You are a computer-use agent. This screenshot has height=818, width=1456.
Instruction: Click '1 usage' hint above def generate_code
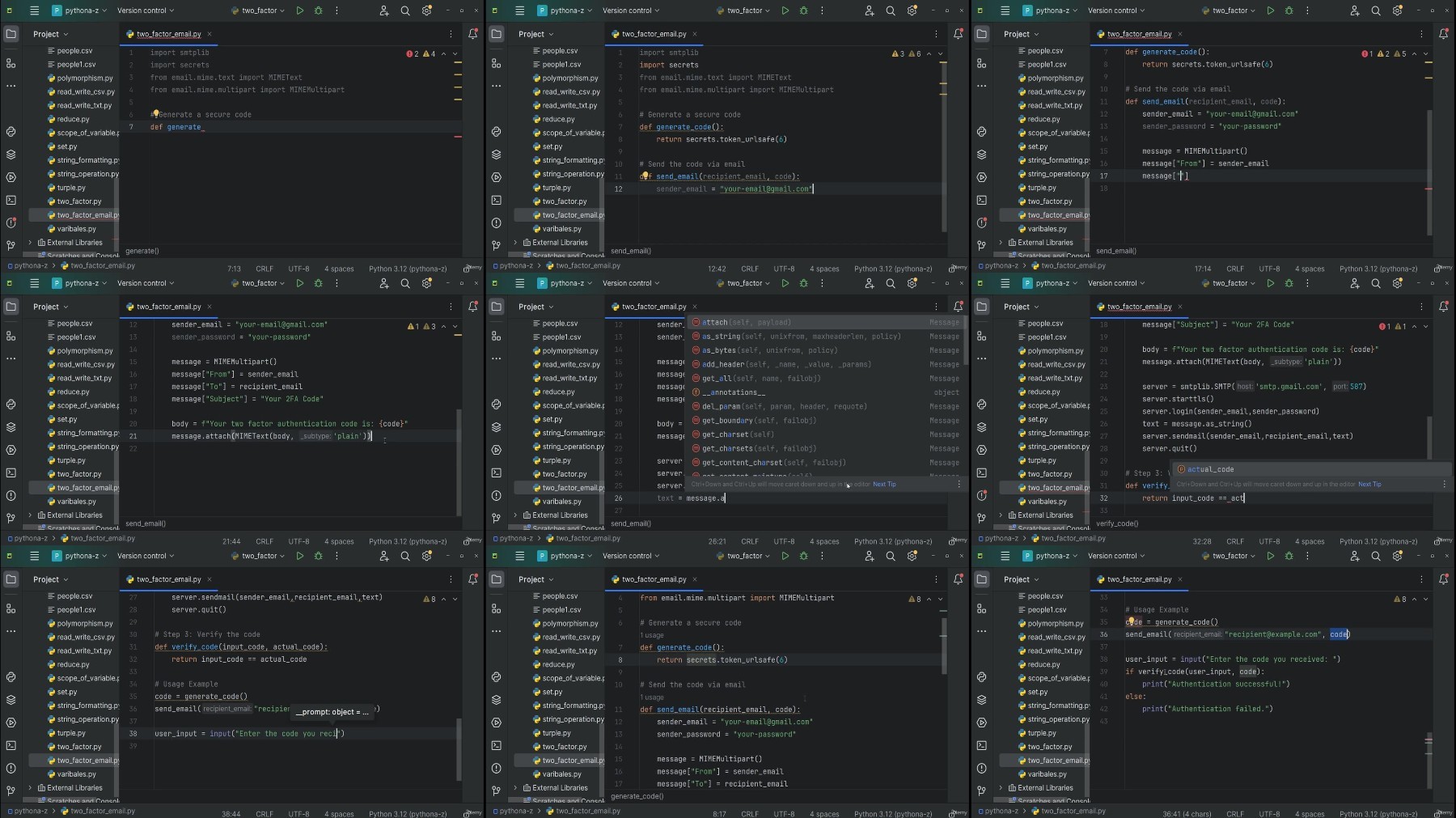651,635
